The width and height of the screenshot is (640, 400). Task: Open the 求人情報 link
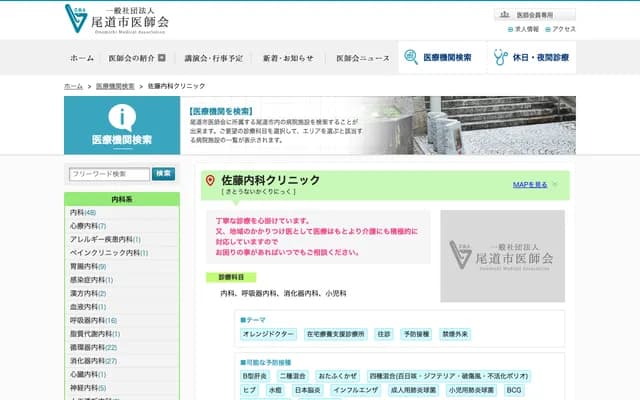[527, 29]
